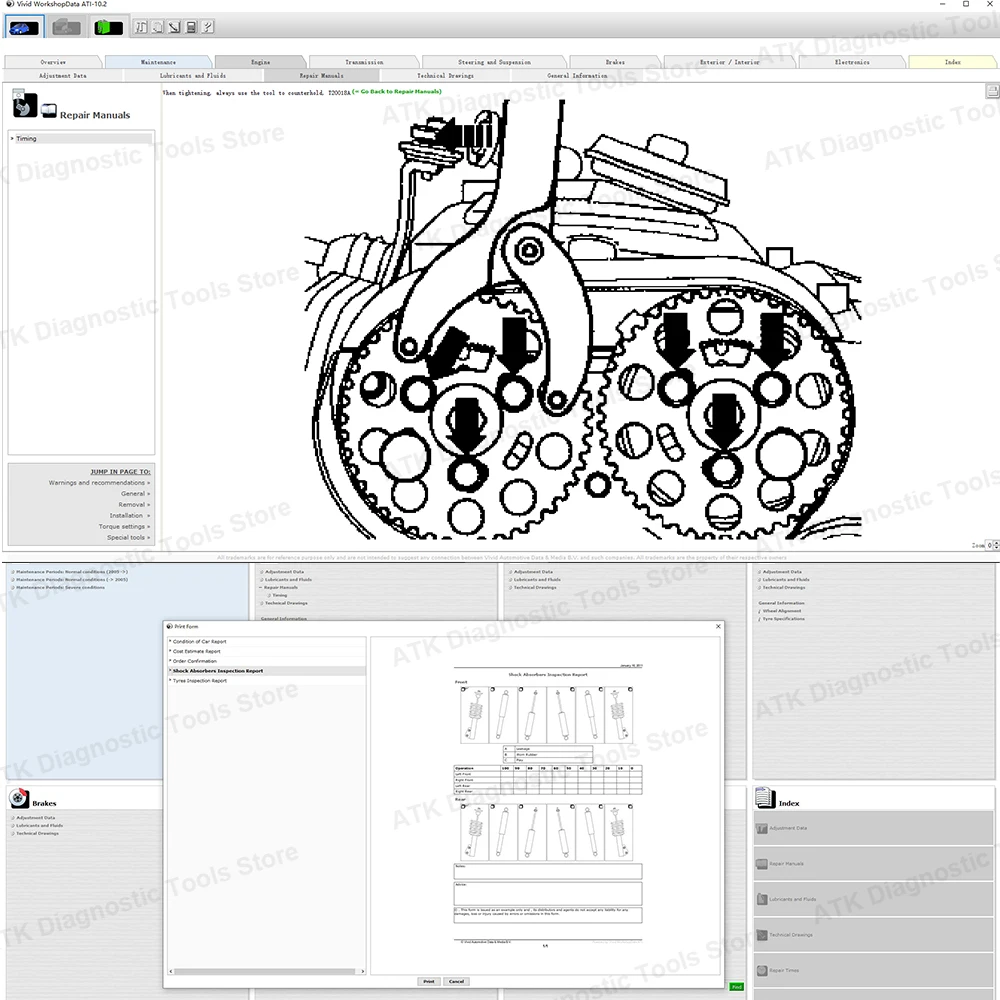Open the Steering and Suspension tab
The width and height of the screenshot is (1000, 1000).
pyautogui.click(x=494, y=62)
